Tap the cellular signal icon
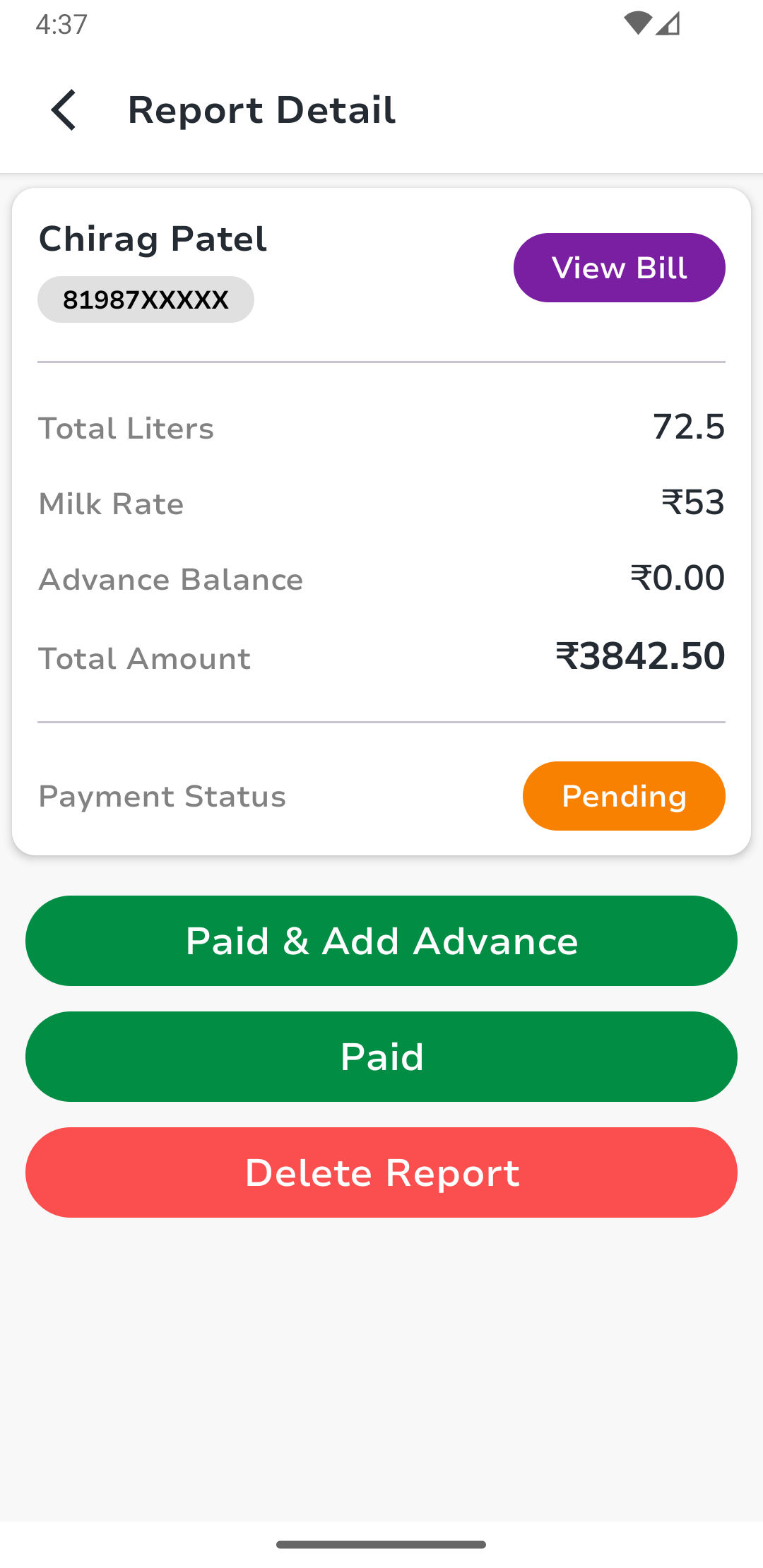The width and height of the screenshot is (763, 1568). pyautogui.click(x=668, y=24)
